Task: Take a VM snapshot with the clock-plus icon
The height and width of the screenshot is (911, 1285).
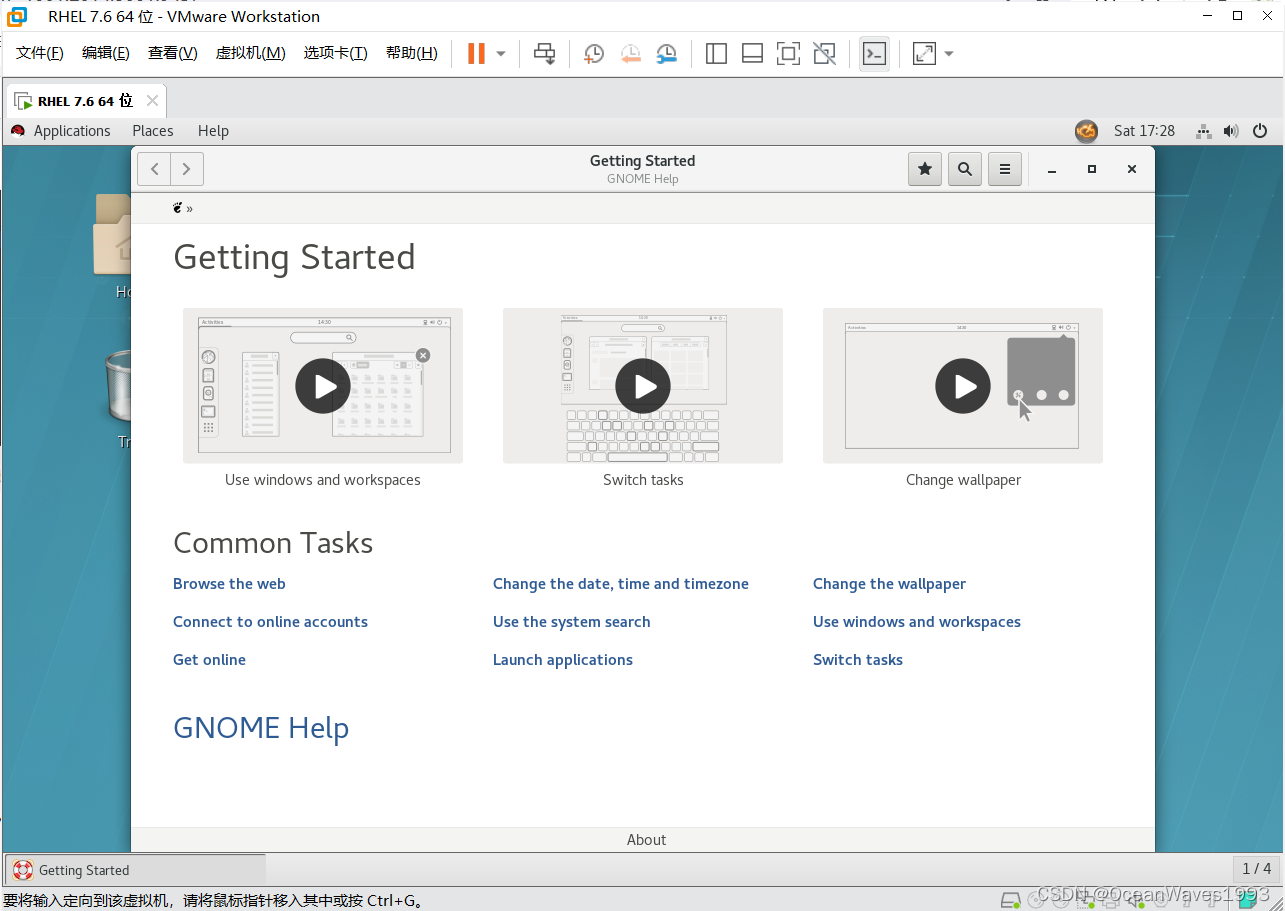Action: click(594, 54)
